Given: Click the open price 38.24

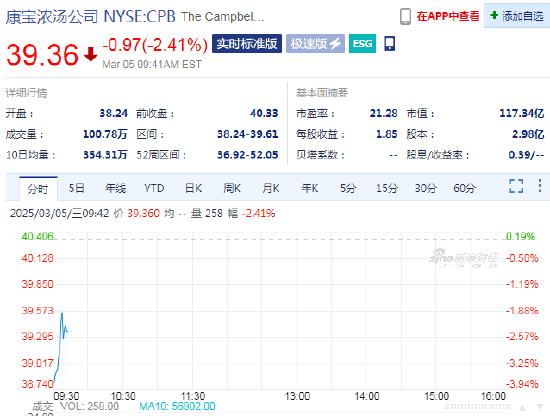Looking at the screenshot, I should [x=113, y=113].
